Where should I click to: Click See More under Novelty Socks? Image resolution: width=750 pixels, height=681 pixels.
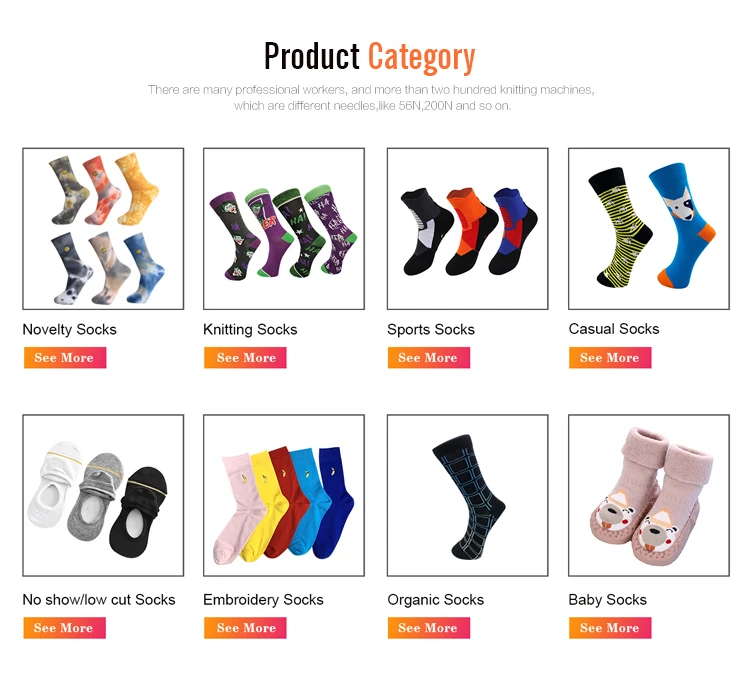[x=65, y=358]
